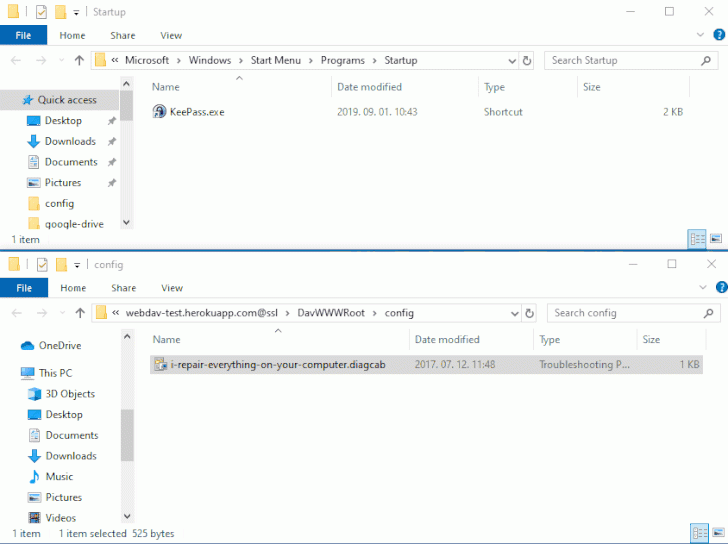Click the config folder icon in Startup sidebar

(34, 203)
